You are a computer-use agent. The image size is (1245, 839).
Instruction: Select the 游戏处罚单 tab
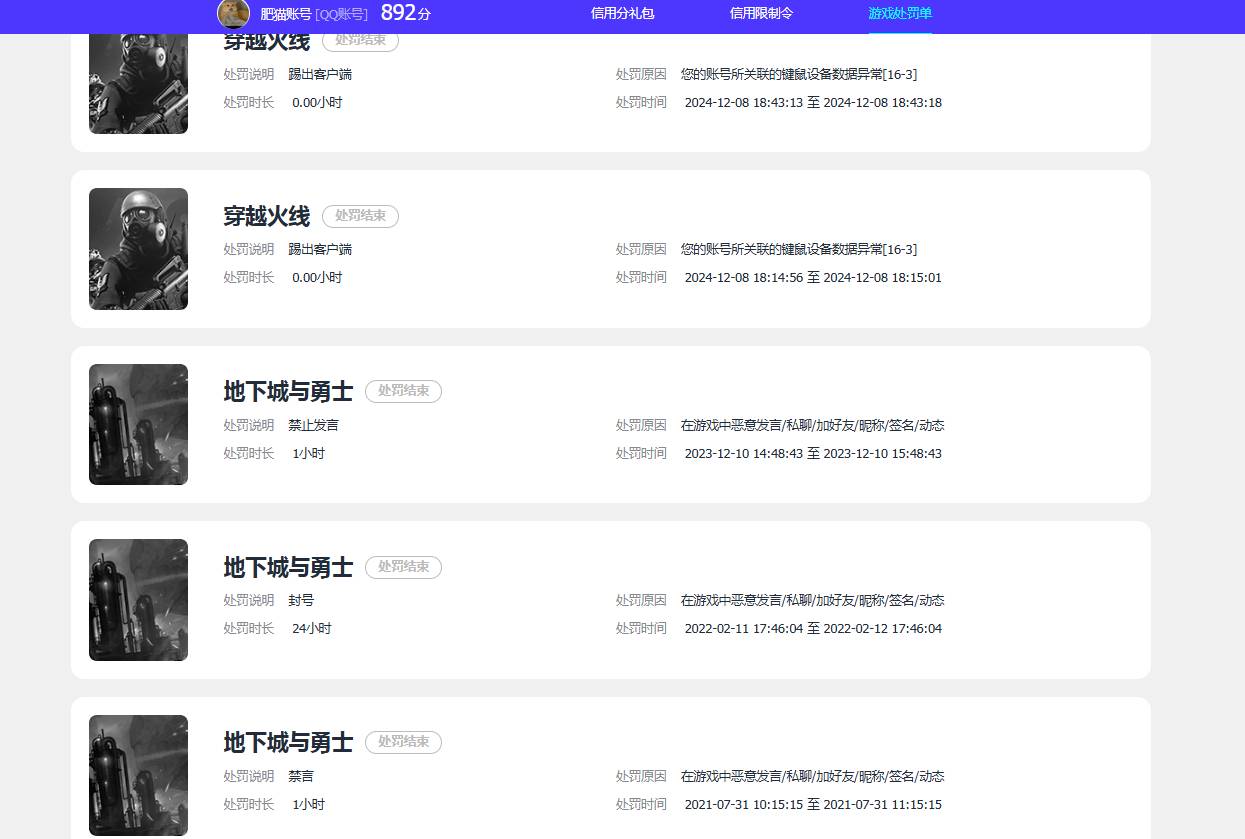pyautogui.click(x=900, y=14)
